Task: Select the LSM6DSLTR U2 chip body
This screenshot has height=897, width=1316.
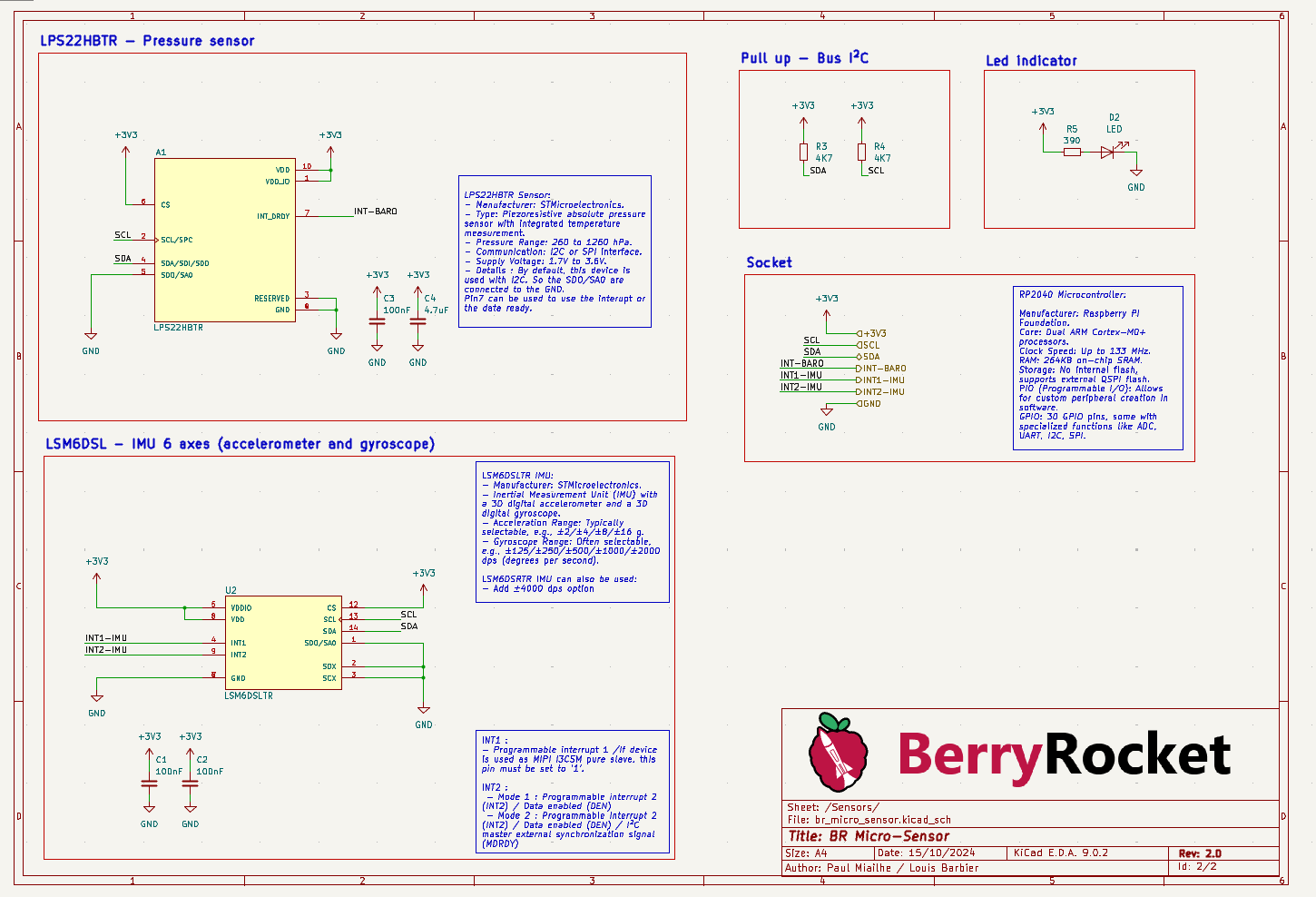Action: (283, 643)
